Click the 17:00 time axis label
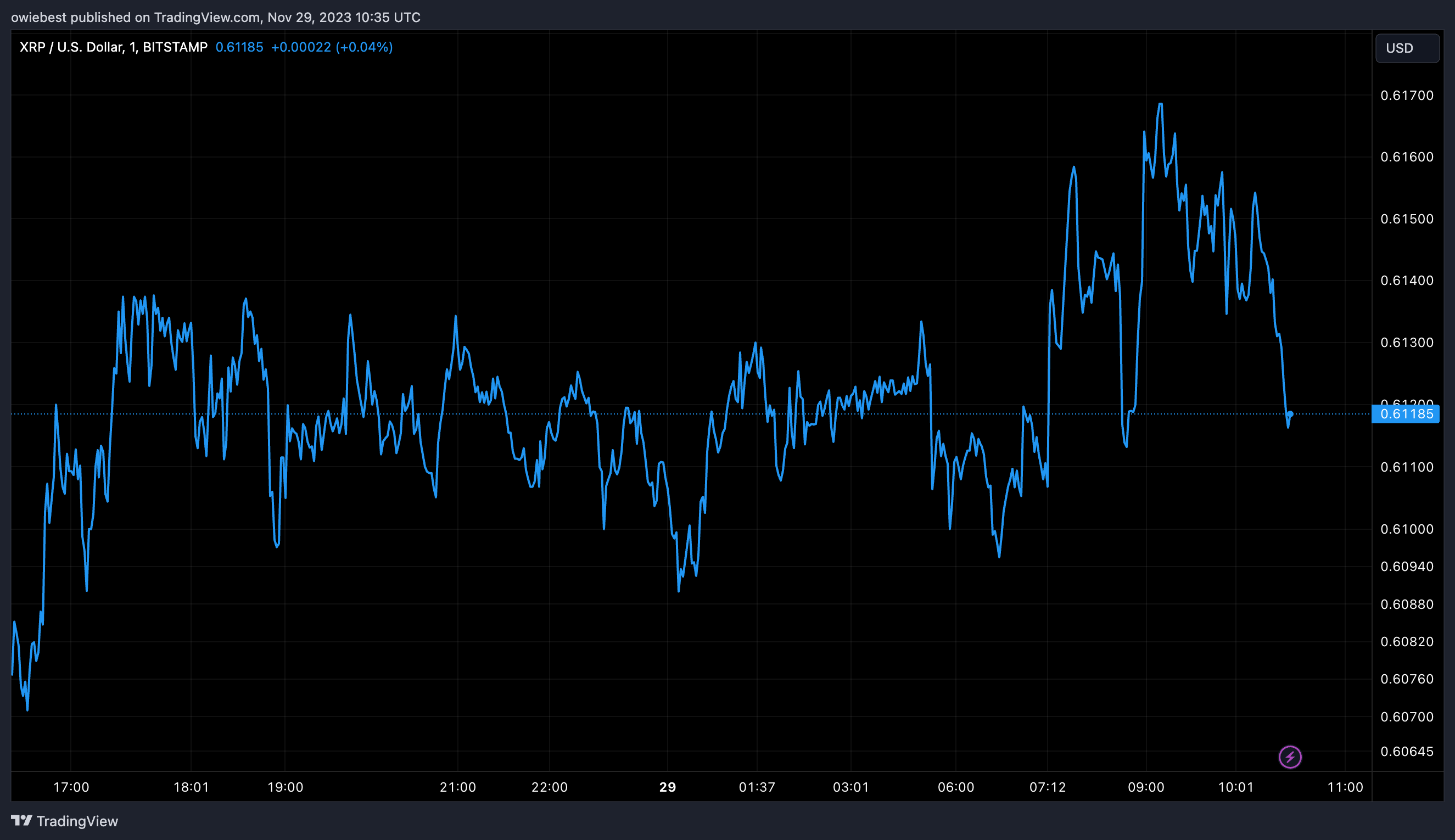 [x=71, y=787]
